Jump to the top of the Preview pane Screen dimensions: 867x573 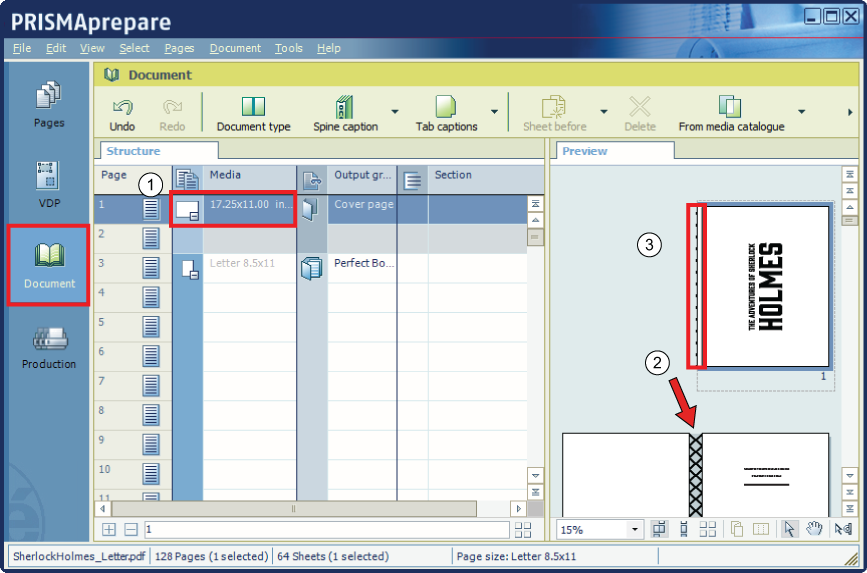(849, 175)
